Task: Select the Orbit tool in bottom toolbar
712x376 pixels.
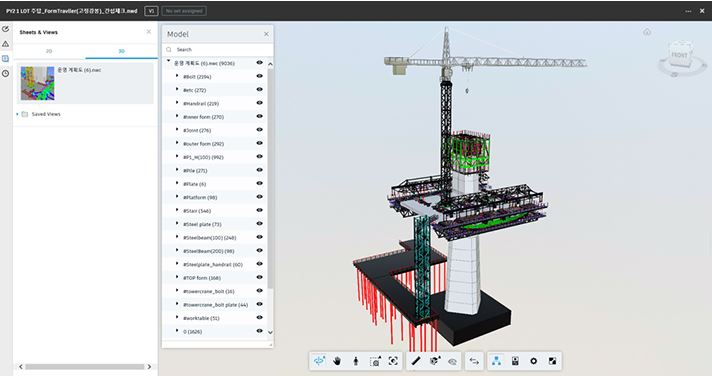Action: (319, 361)
